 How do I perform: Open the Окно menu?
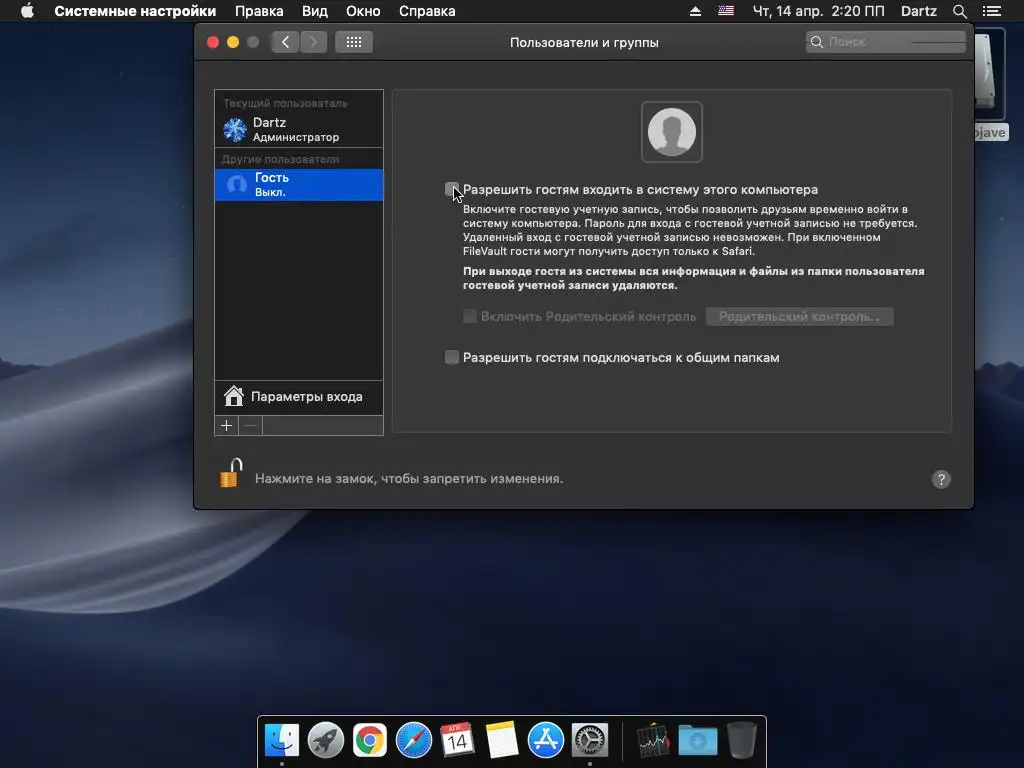pyautogui.click(x=363, y=11)
